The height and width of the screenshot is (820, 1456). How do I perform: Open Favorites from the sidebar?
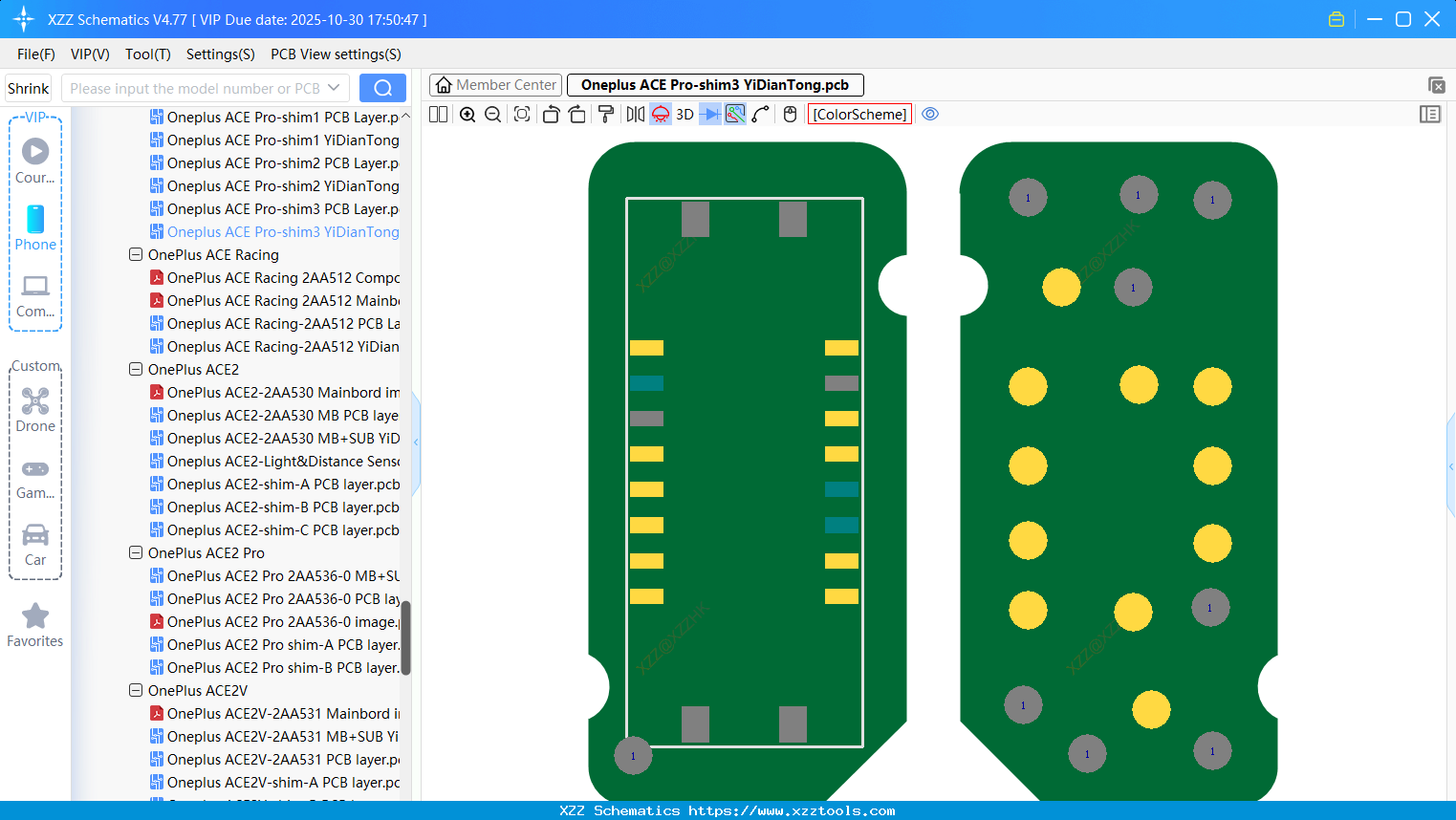coord(35,626)
